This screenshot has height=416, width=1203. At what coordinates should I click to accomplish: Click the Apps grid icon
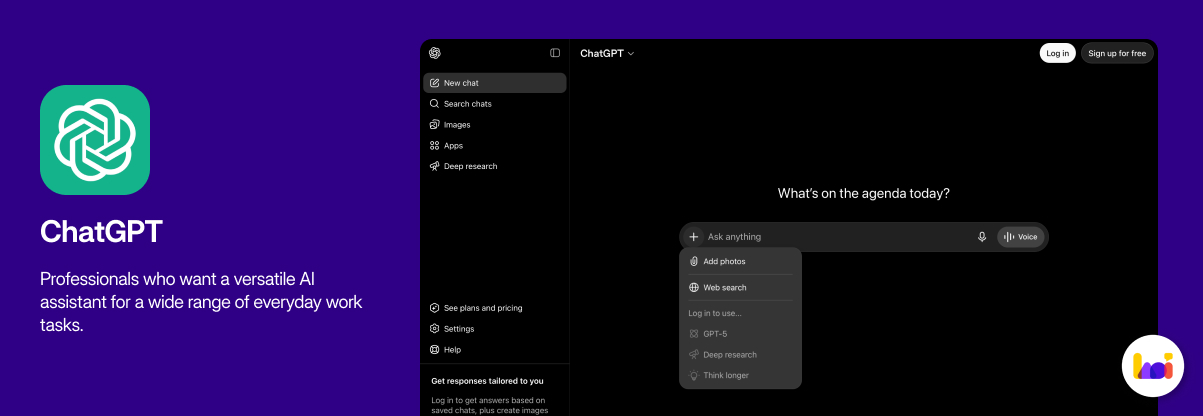tap(435, 146)
